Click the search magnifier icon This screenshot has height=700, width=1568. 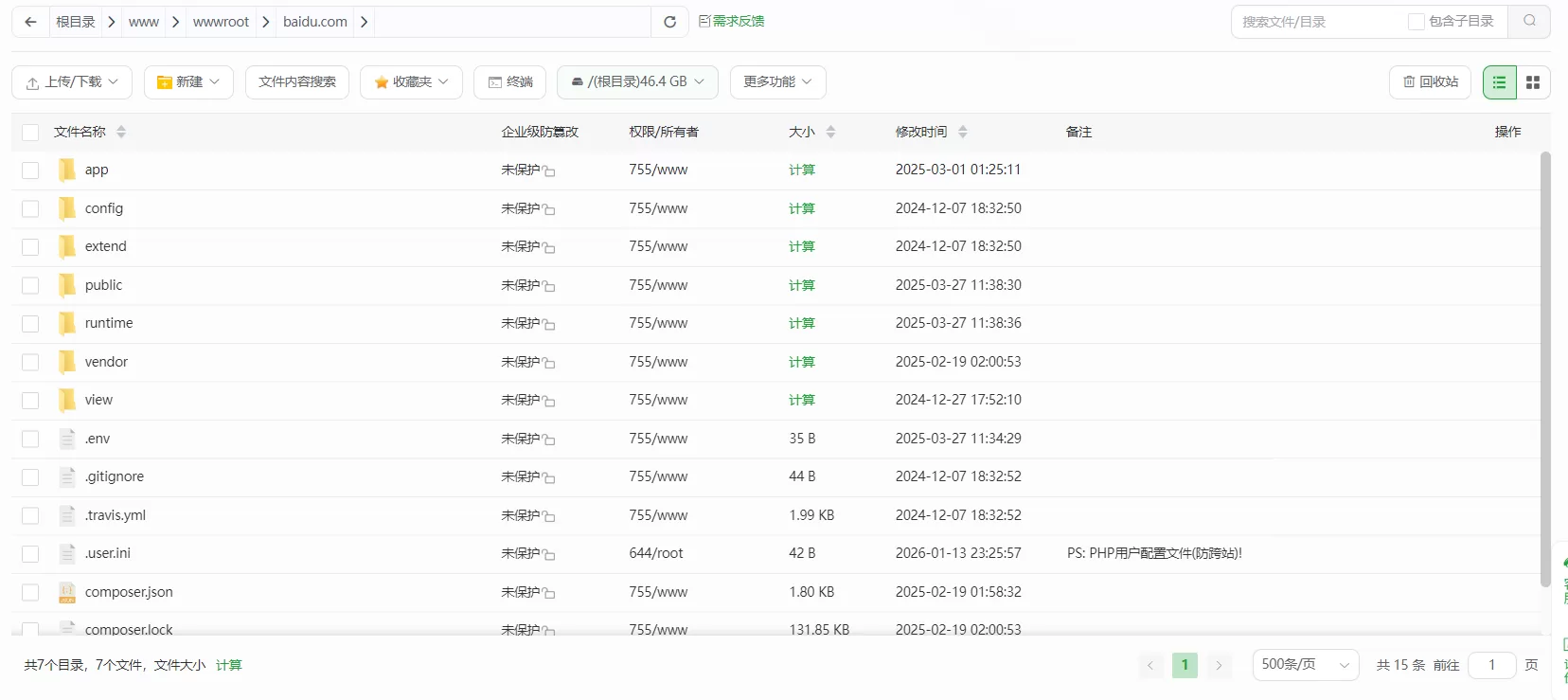click(x=1529, y=21)
